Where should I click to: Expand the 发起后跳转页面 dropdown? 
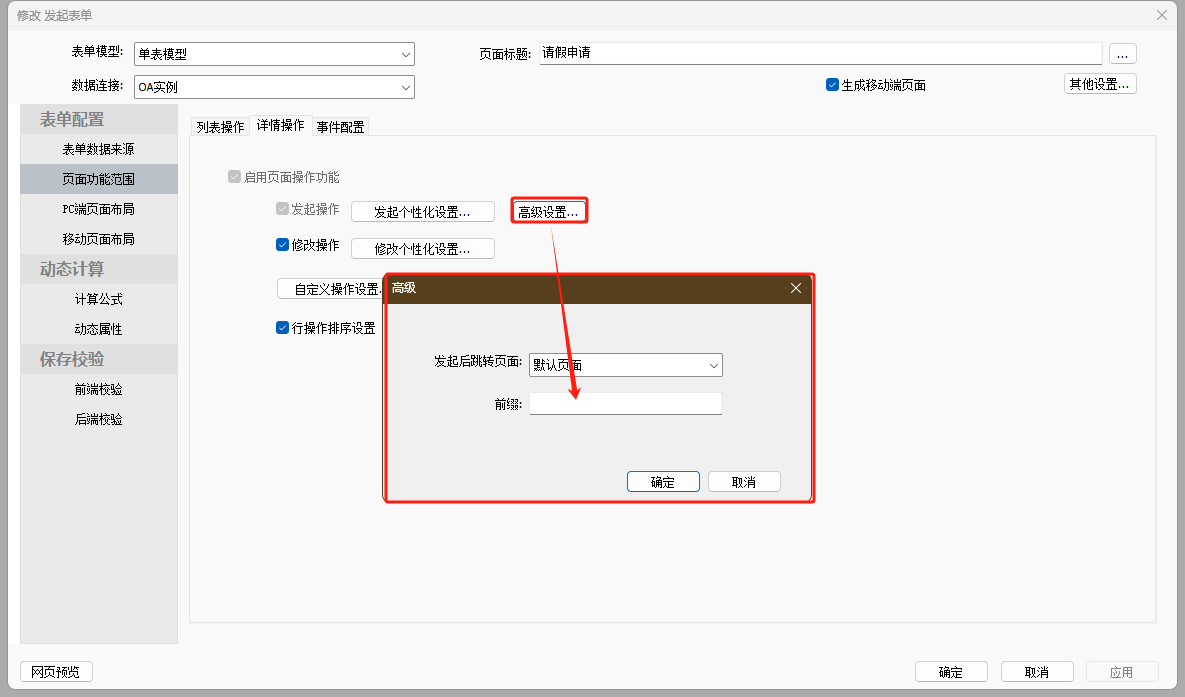(713, 366)
